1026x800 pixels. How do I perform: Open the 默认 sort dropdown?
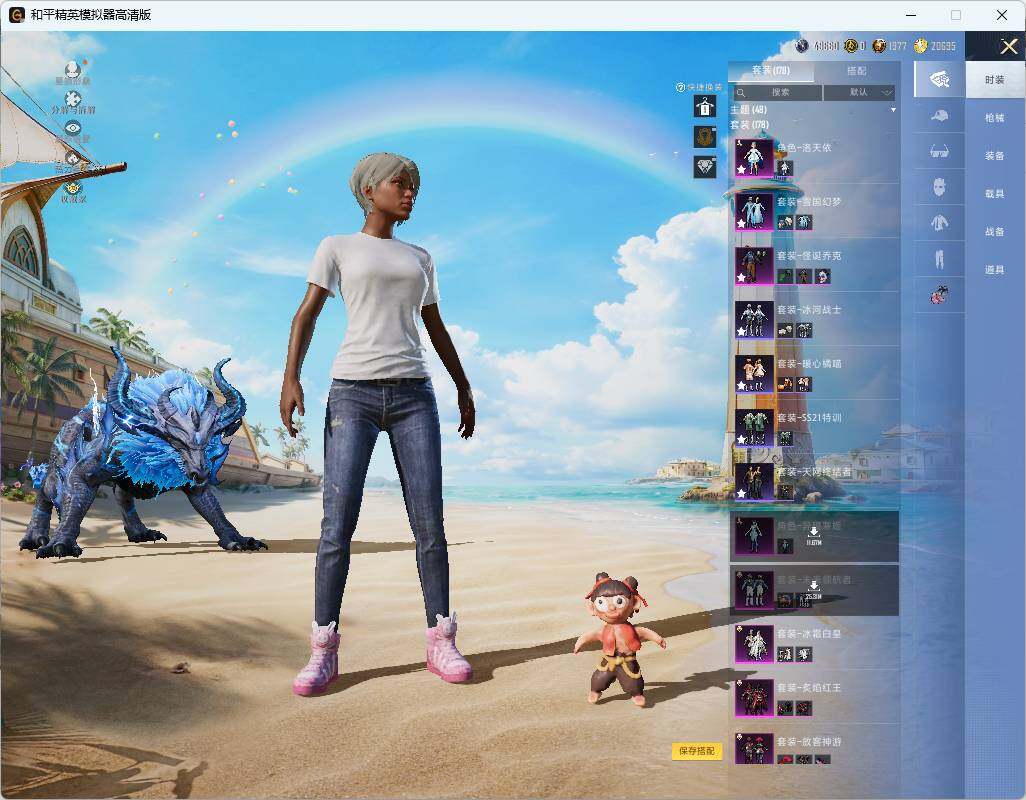coord(859,92)
